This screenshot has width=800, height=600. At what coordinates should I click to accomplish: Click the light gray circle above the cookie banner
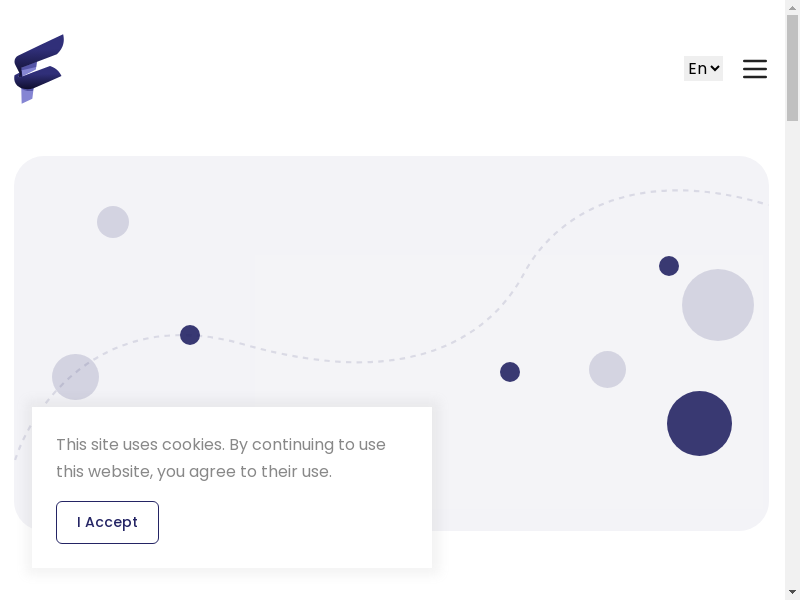click(x=75, y=377)
